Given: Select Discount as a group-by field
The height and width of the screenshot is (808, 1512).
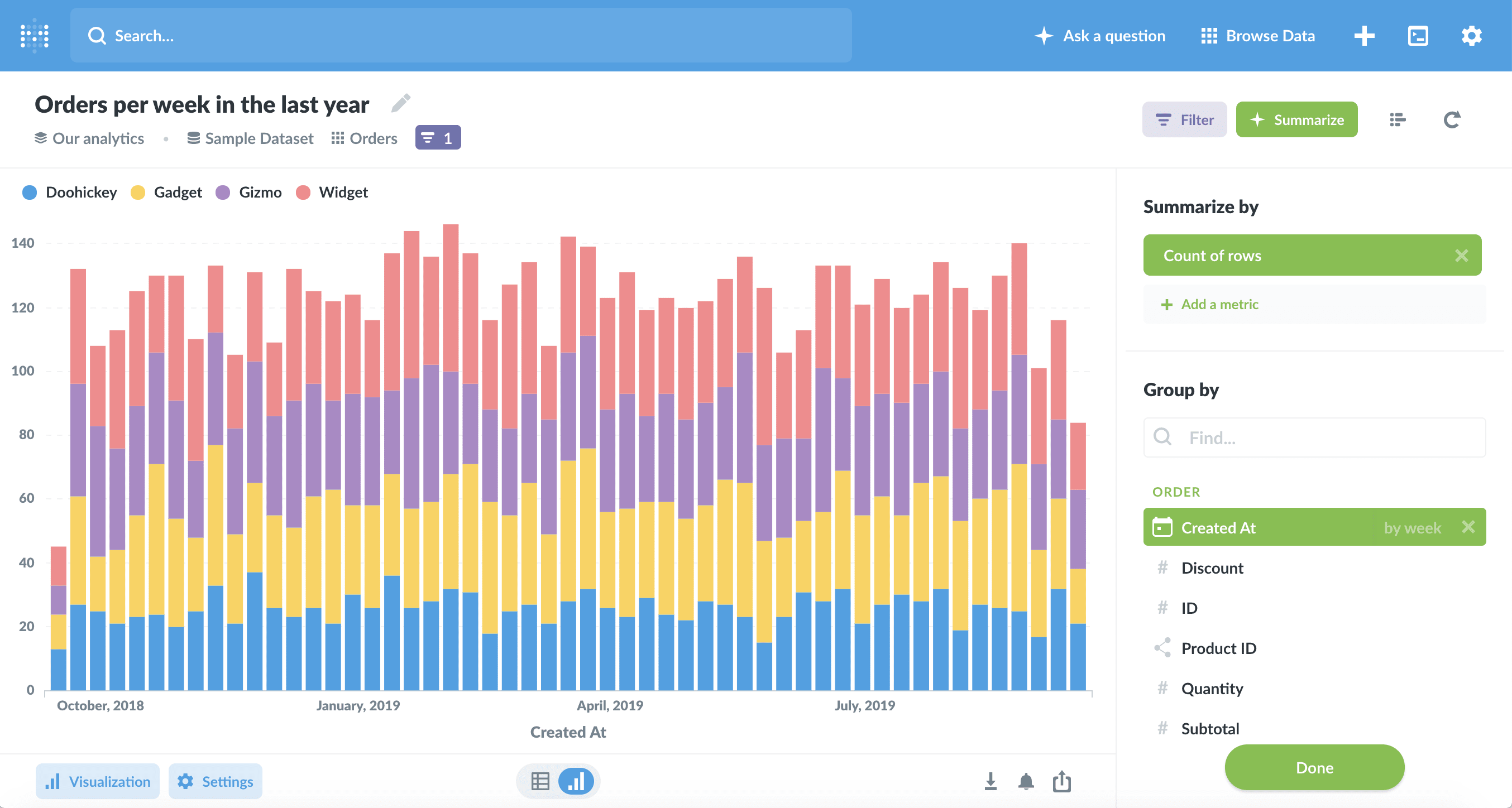Looking at the screenshot, I should pyautogui.click(x=1211, y=567).
